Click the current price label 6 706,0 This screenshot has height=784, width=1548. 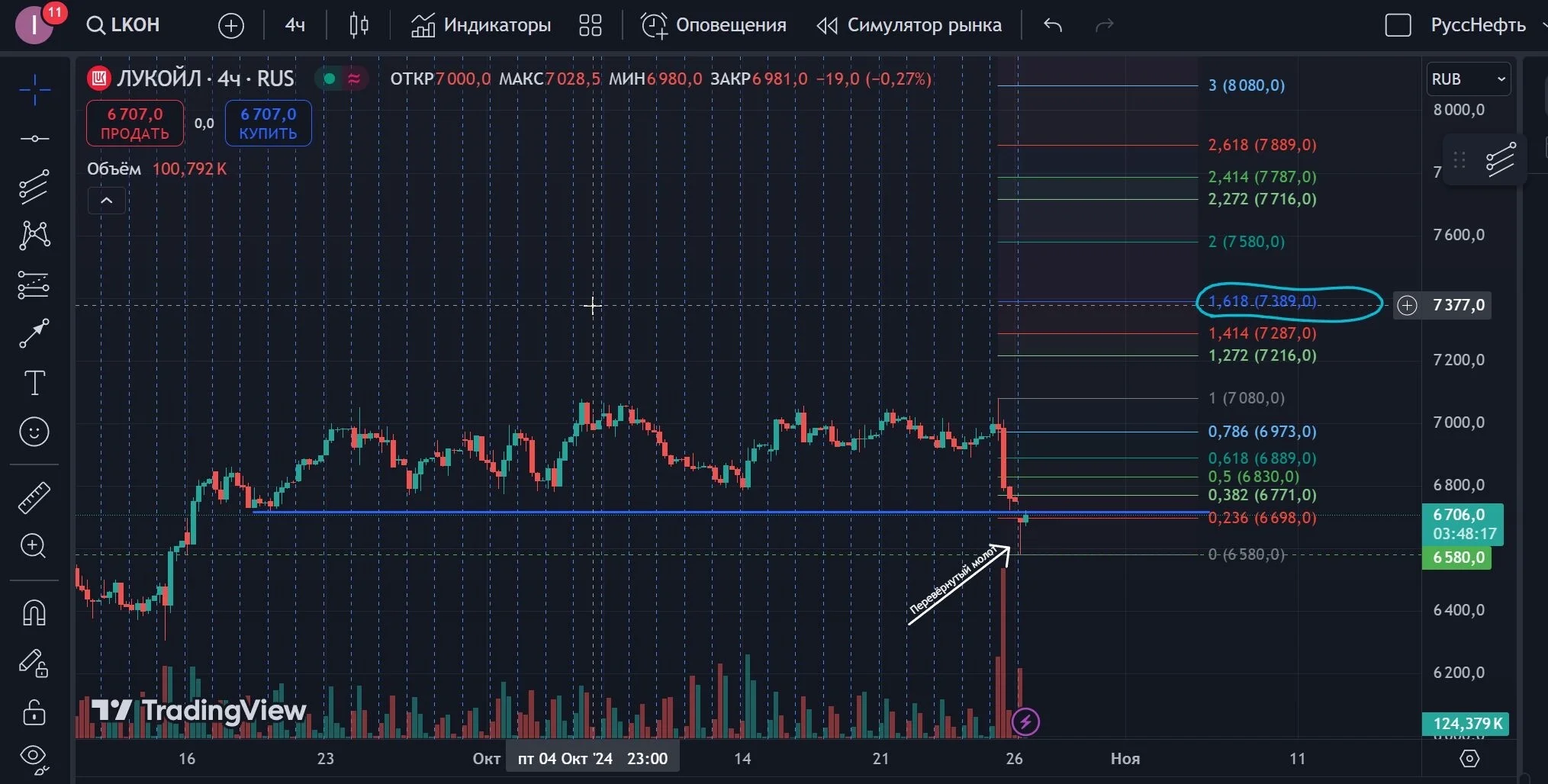point(1463,524)
